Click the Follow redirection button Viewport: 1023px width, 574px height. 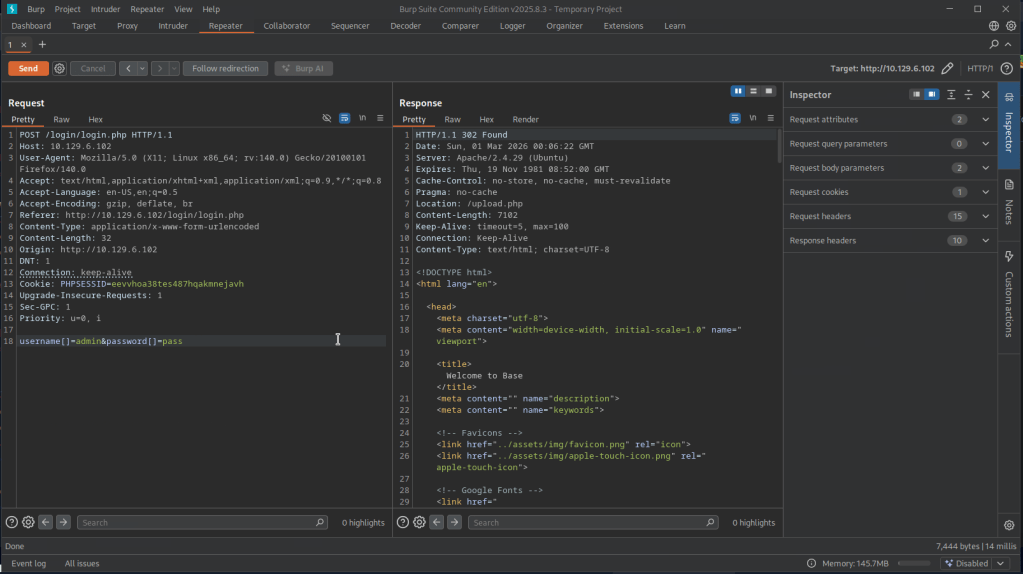tap(225, 69)
